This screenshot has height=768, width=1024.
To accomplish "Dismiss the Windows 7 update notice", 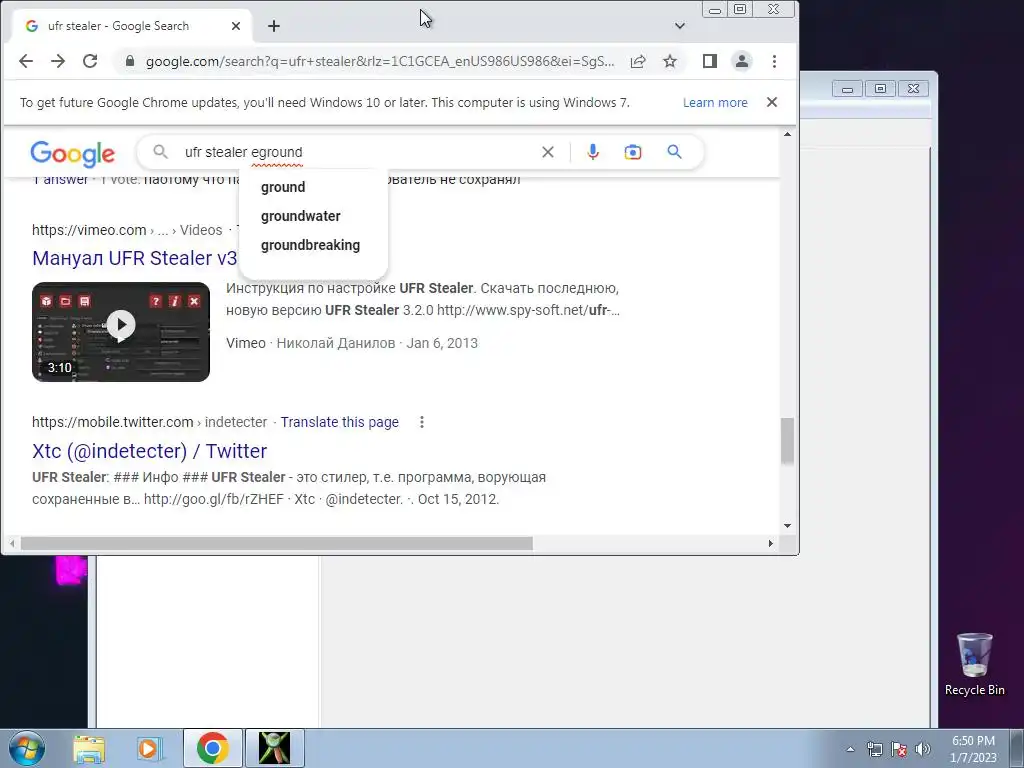I will (x=772, y=102).
